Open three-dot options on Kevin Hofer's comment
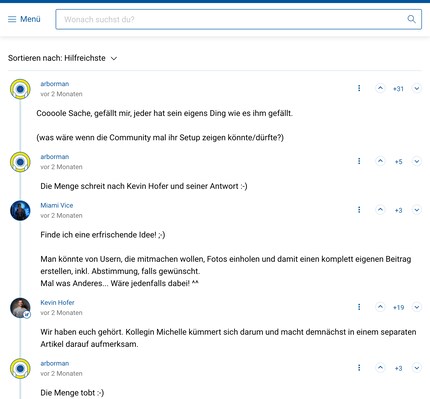The width and height of the screenshot is (430, 399). click(x=359, y=307)
